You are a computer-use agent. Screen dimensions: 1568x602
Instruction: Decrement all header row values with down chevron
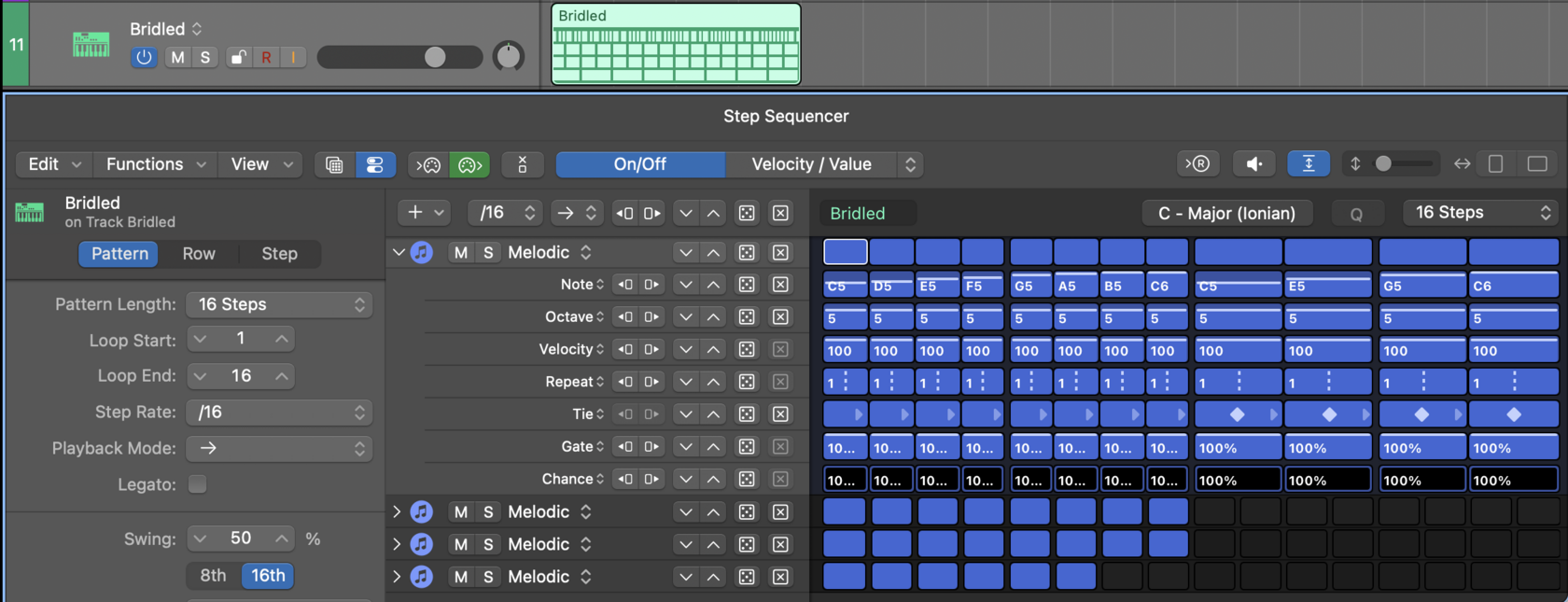click(x=686, y=213)
